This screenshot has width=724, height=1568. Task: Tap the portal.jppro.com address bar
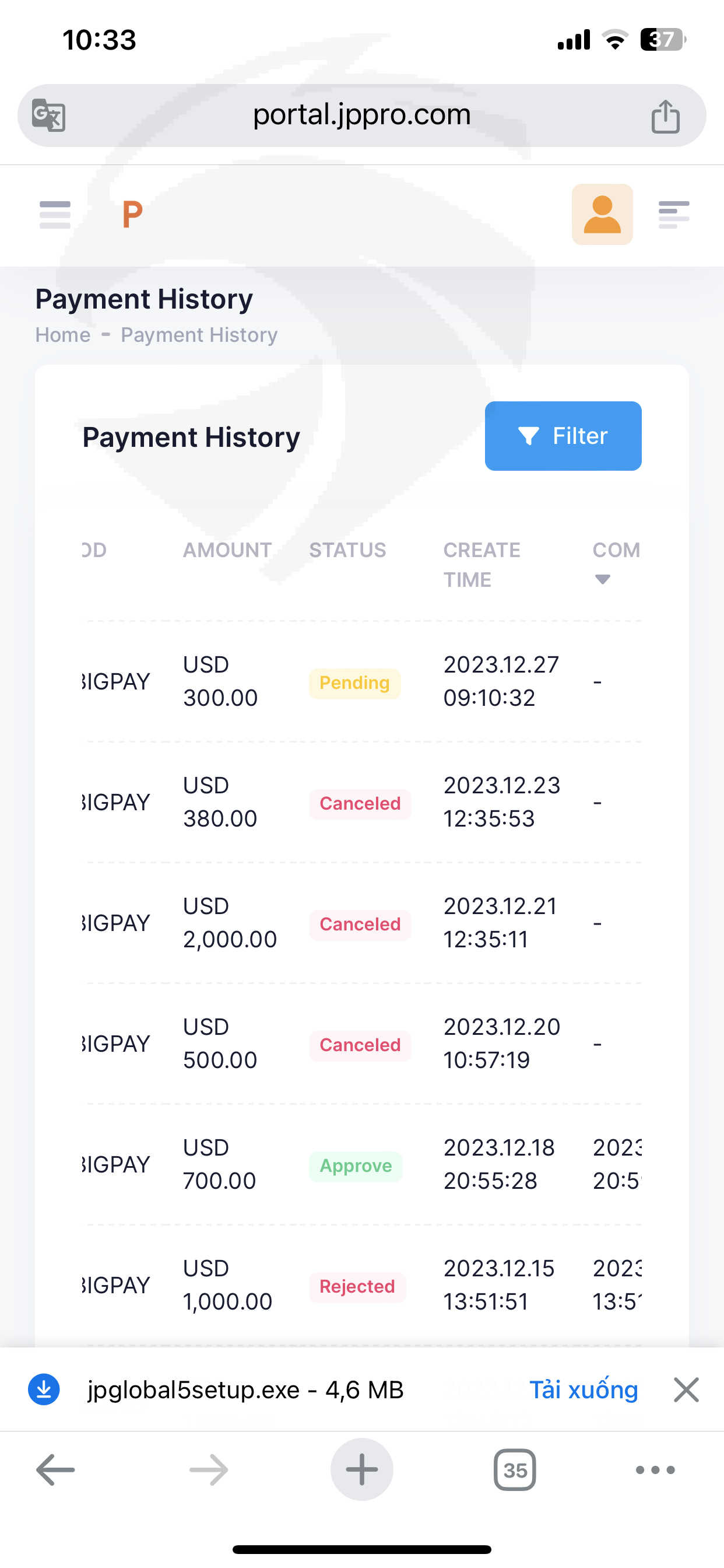[361, 115]
